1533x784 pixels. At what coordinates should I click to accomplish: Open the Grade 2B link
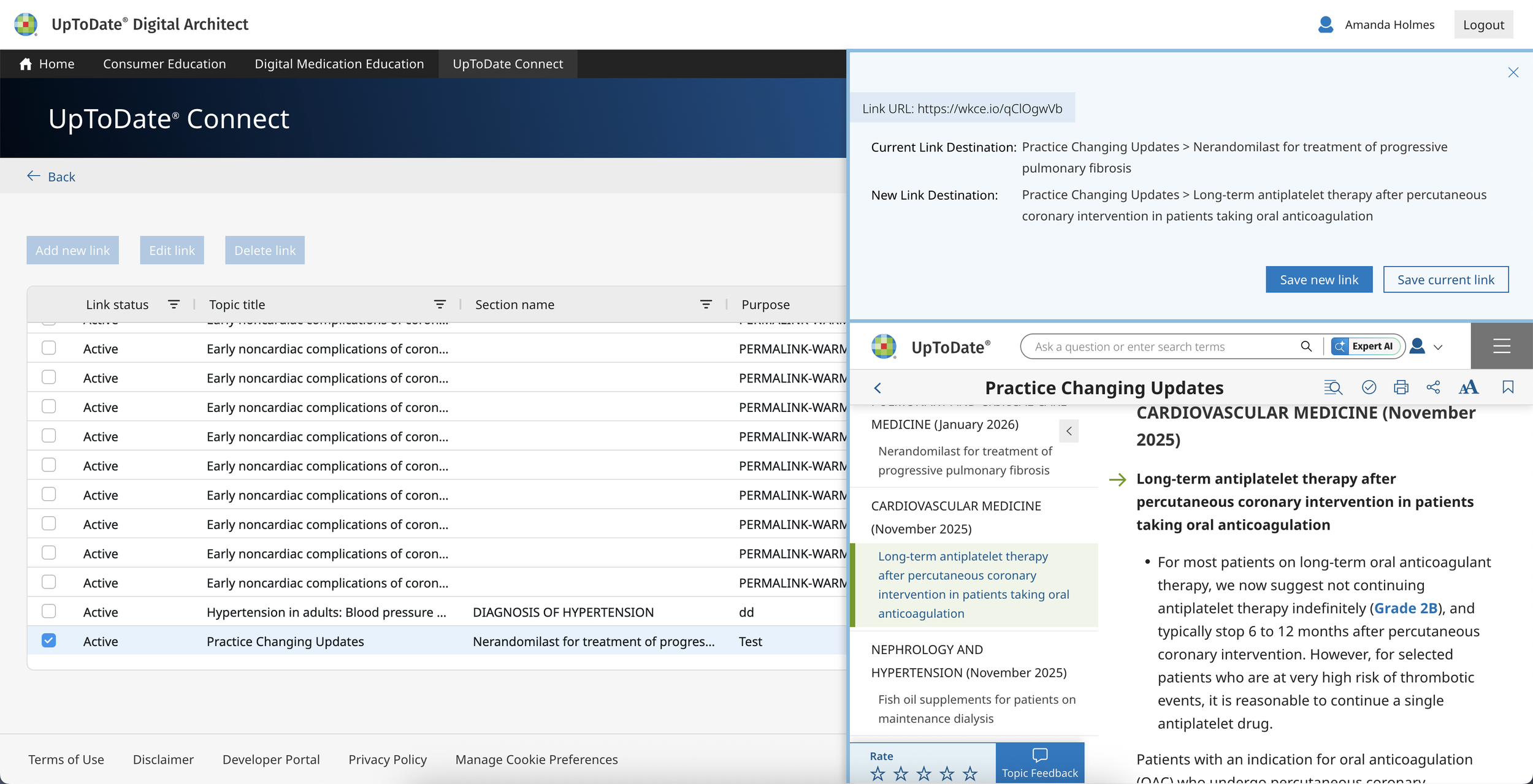[1406, 608]
